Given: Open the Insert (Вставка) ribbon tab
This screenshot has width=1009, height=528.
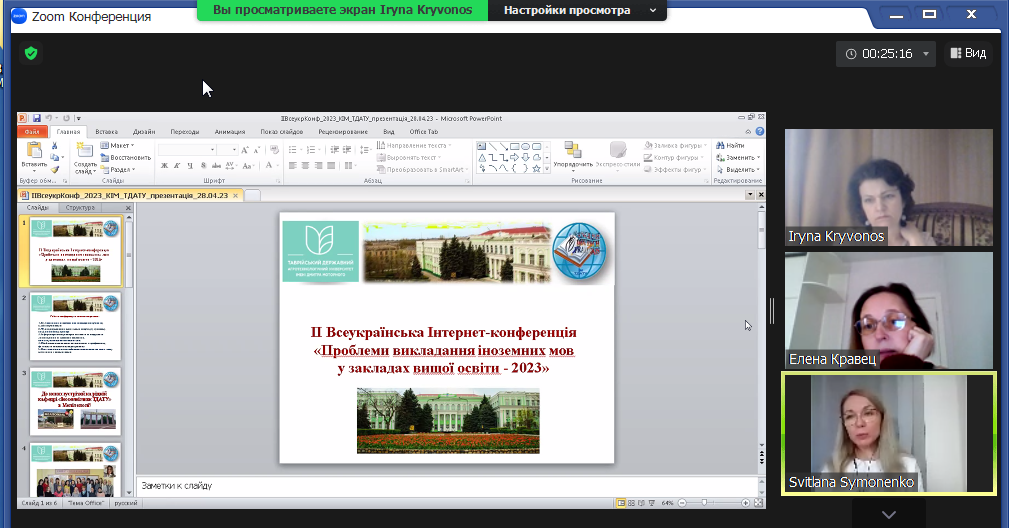Looking at the screenshot, I should tap(106, 132).
